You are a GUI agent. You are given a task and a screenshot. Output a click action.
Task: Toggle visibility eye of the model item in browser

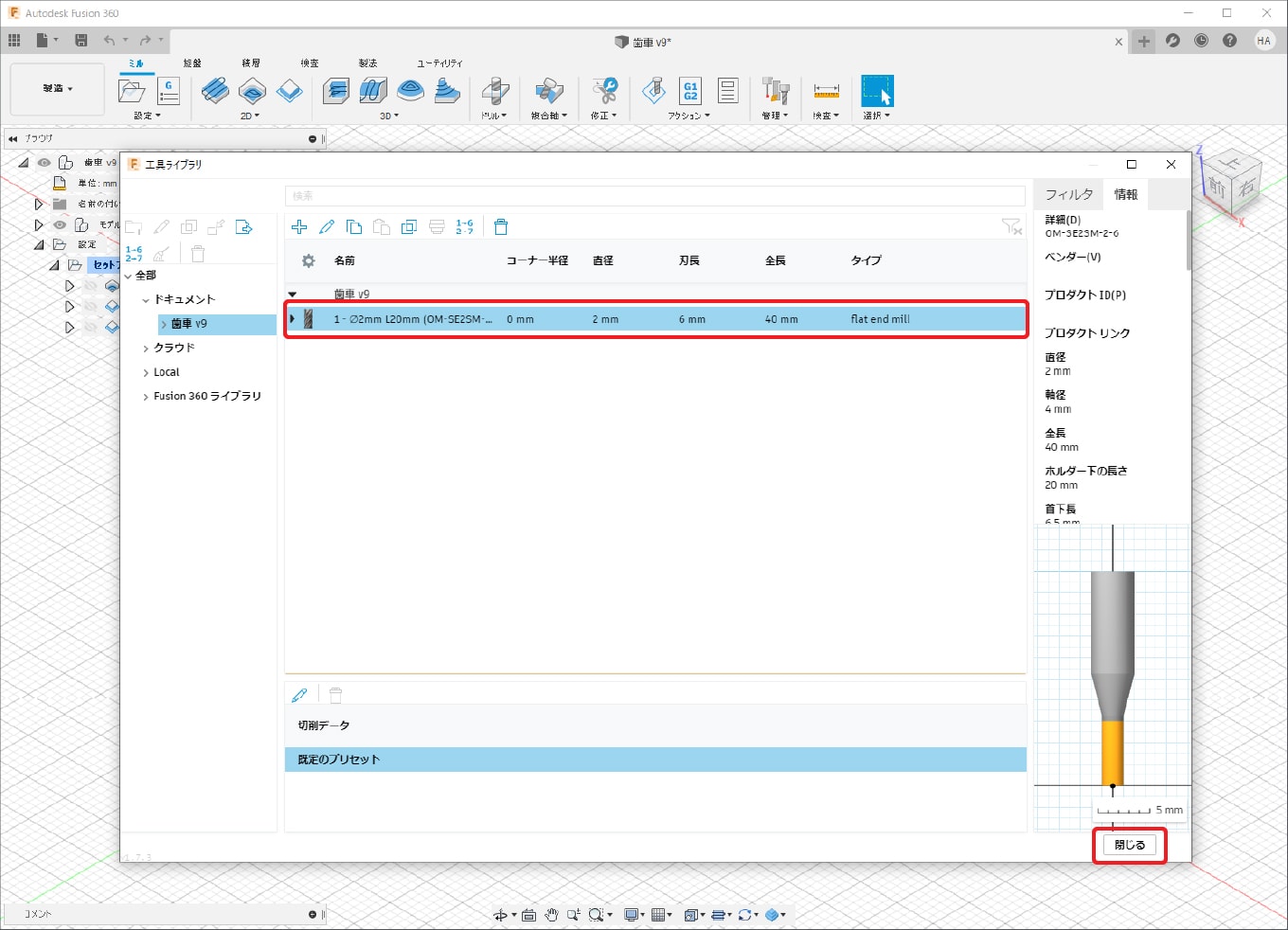(60, 225)
